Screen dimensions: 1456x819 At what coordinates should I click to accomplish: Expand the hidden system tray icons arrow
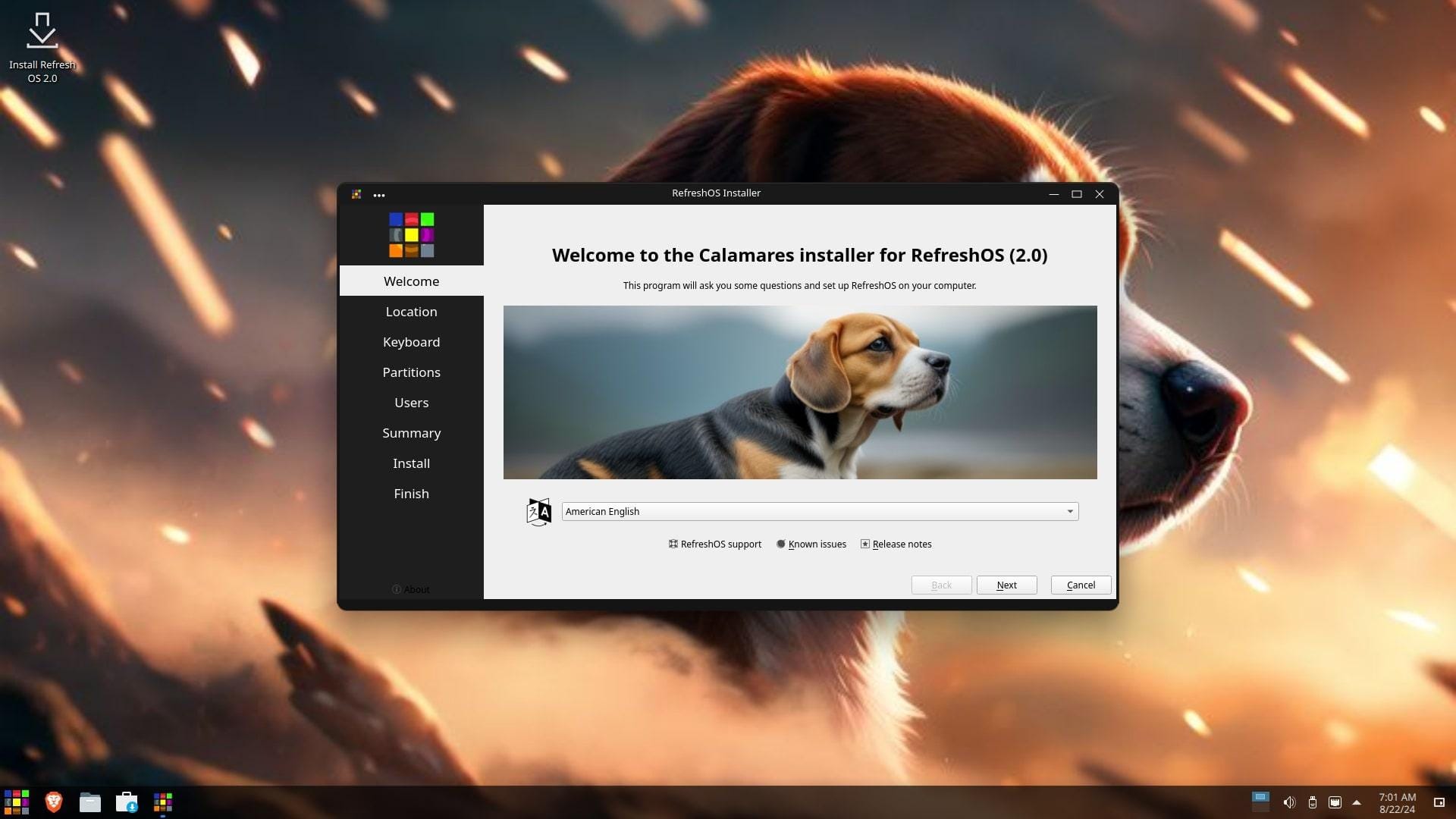tap(1357, 802)
